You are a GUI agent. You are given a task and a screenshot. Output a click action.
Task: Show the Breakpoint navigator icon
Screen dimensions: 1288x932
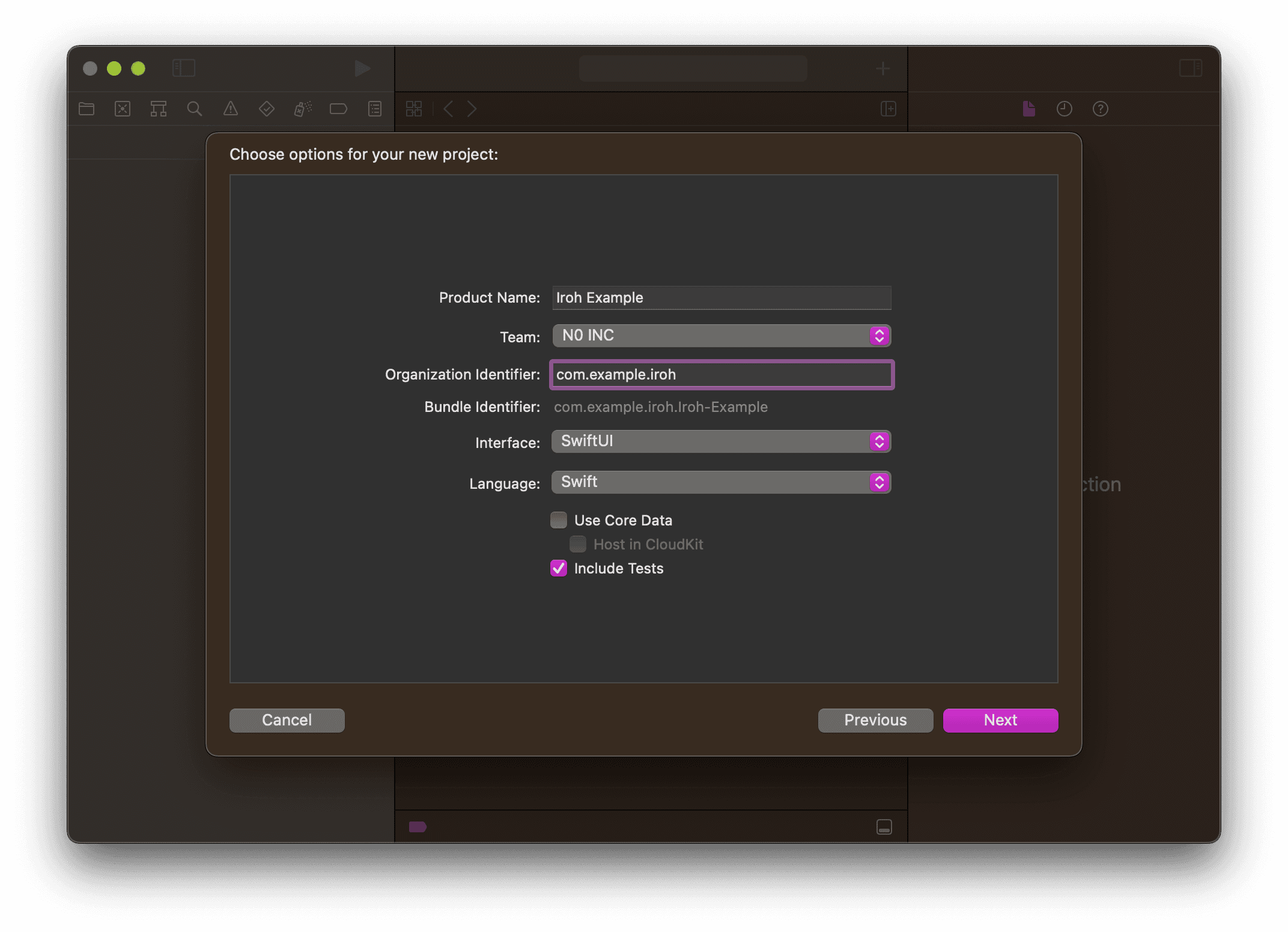click(338, 109)
